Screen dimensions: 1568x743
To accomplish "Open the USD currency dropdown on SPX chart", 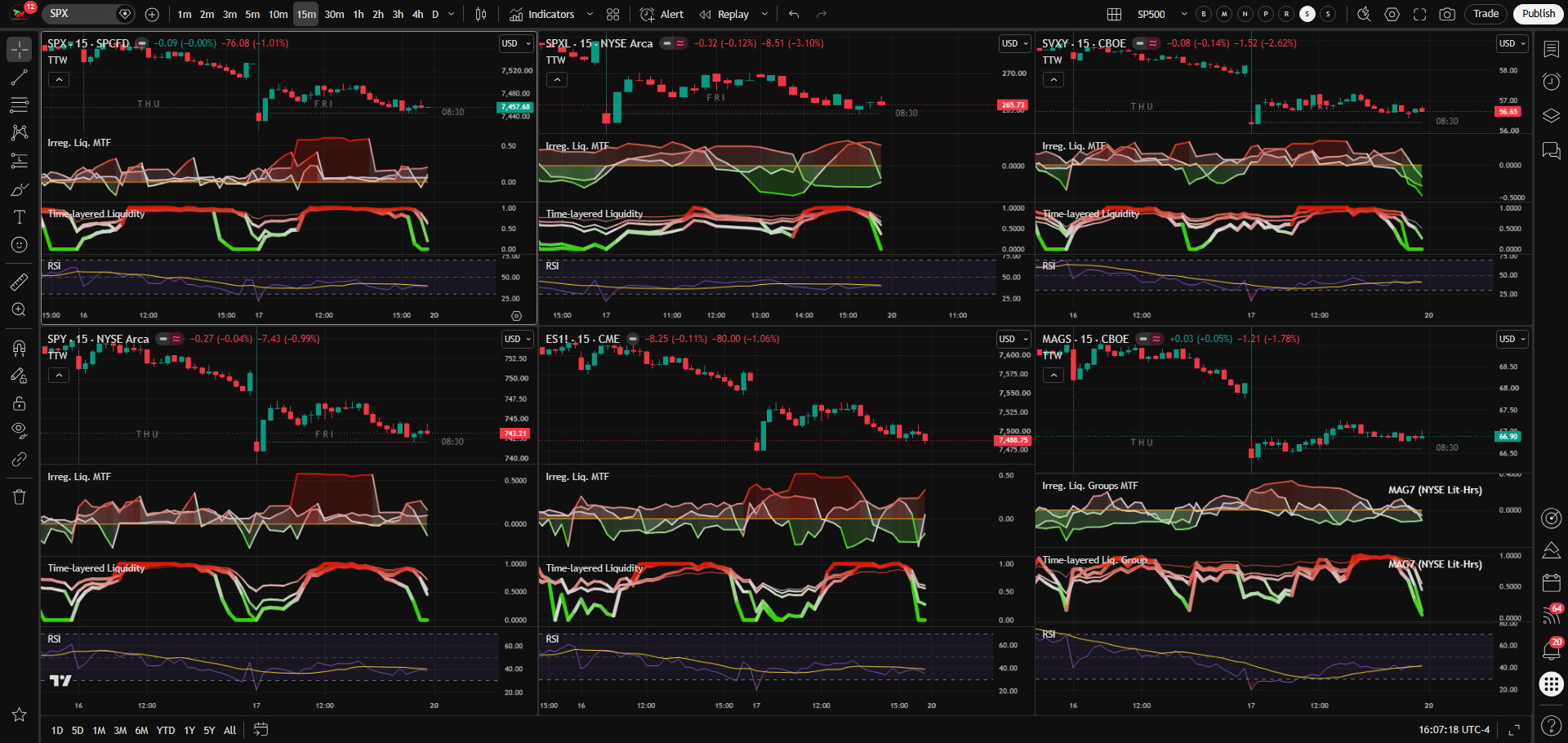I will coord(516,43).
